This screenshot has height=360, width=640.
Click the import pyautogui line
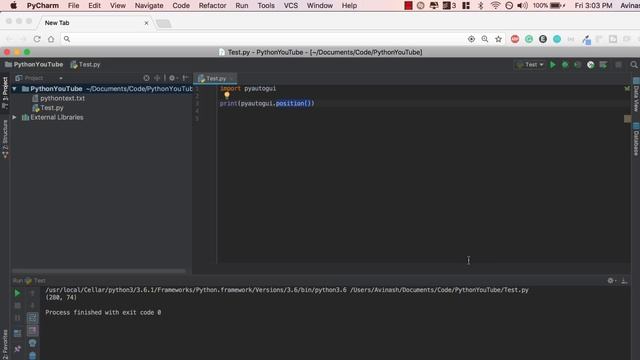[x=248, y=88]
